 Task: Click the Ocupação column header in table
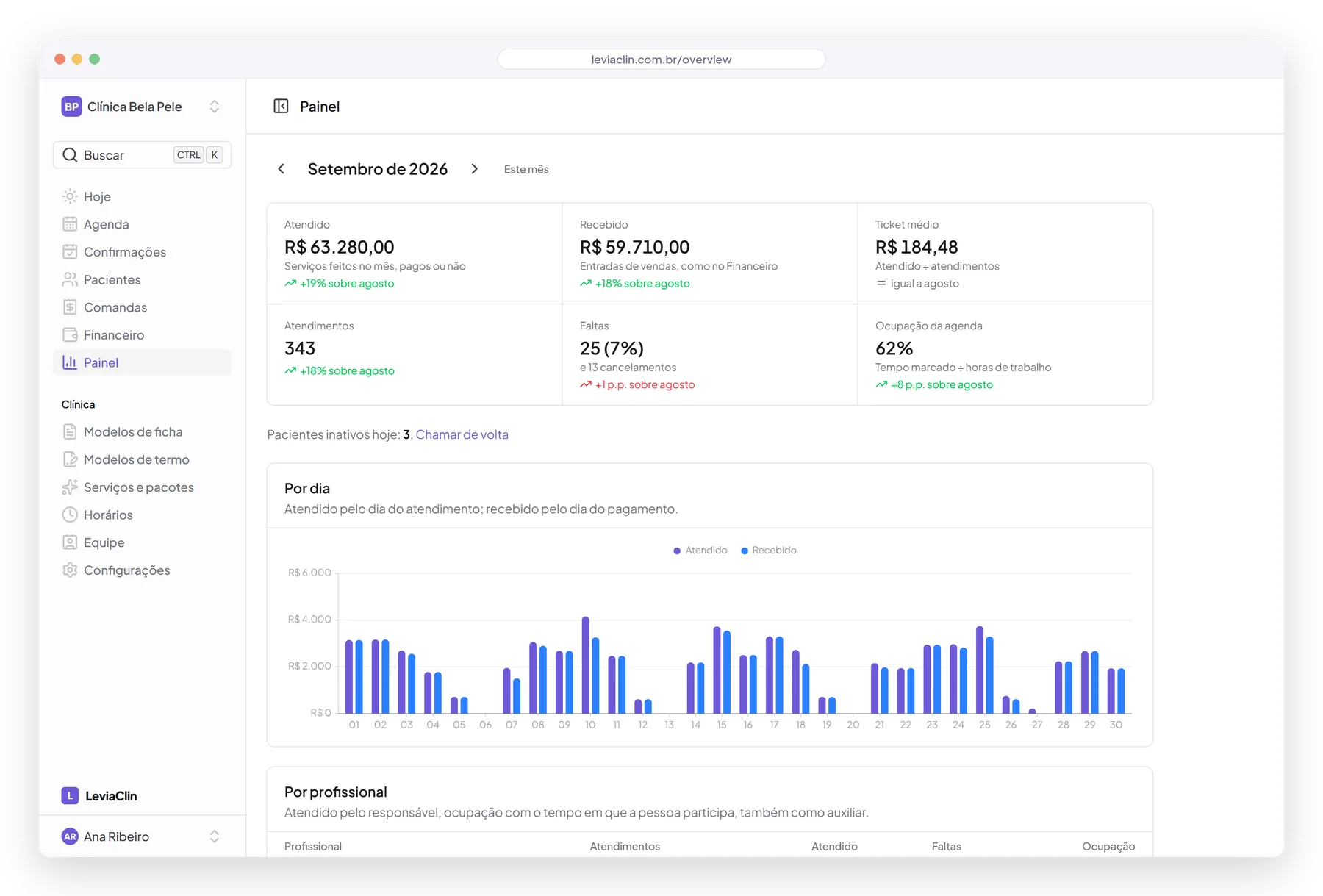point(1108,847)
